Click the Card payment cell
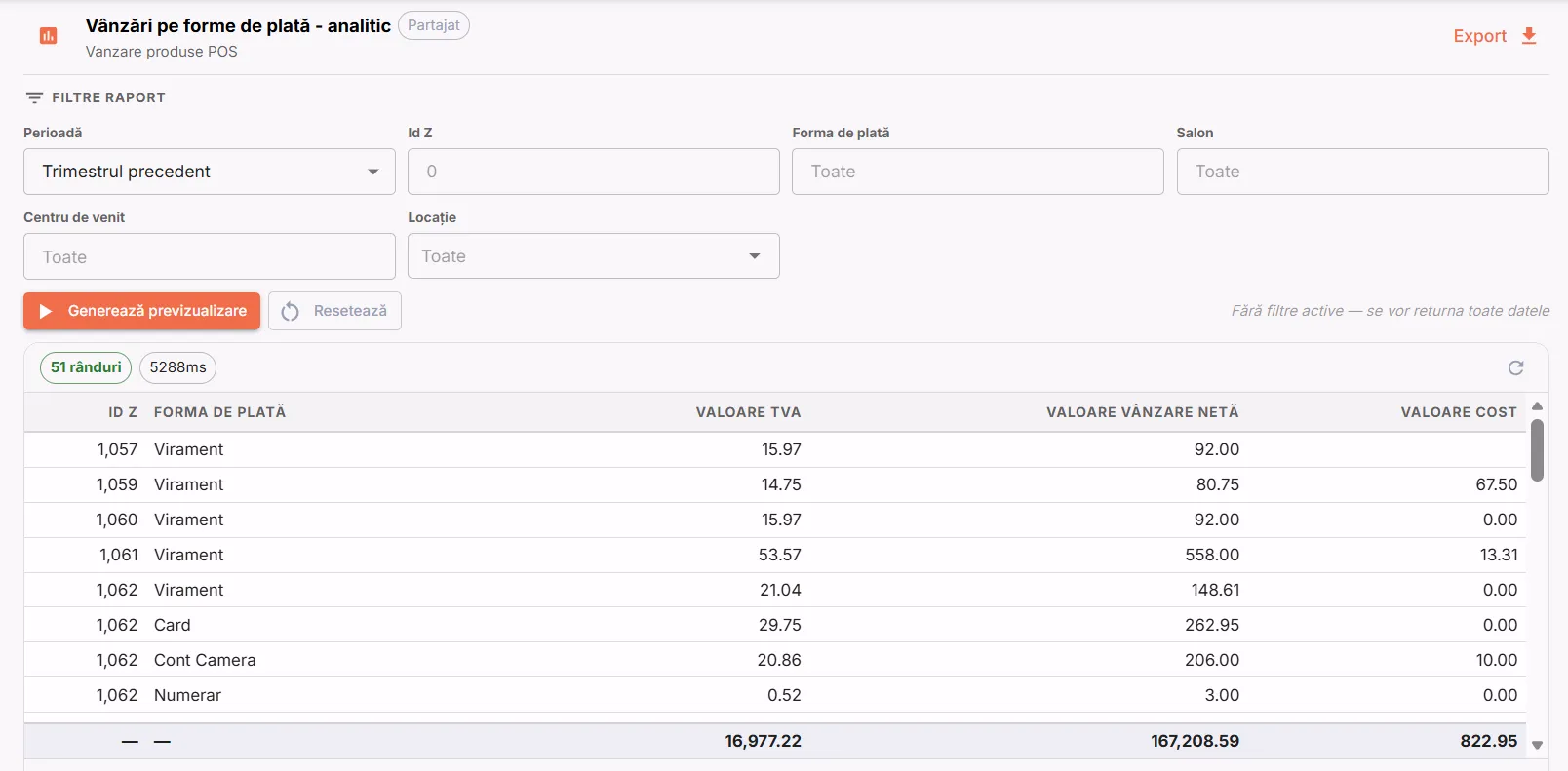The height and width of the screenshot is (771, 1568). (173, 625)
